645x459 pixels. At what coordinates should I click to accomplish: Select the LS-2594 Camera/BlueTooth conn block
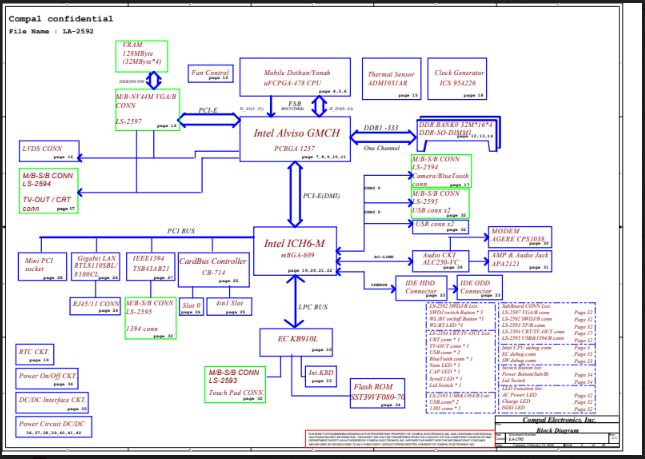(x=441, y=171)
